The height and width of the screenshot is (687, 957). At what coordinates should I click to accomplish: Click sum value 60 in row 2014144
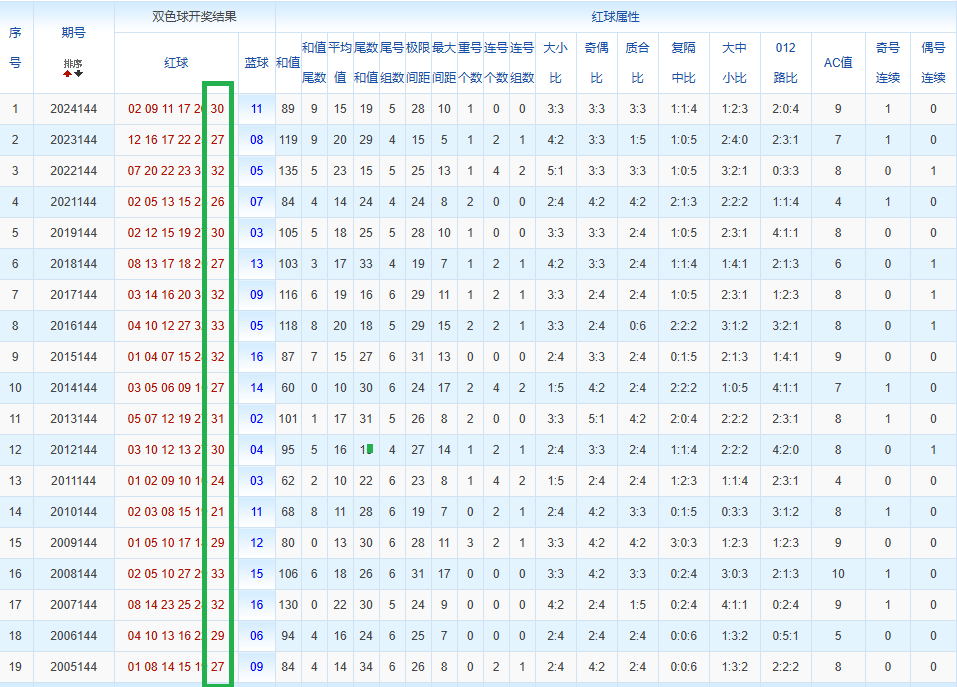pyautogui.click(x=288, y=388)
